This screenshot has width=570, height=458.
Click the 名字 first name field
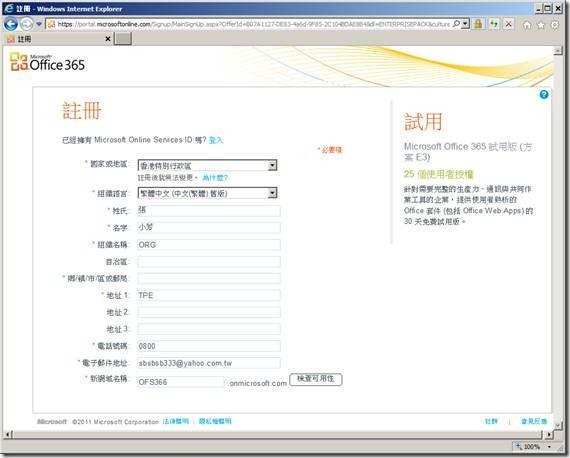(x=209, y=228)
